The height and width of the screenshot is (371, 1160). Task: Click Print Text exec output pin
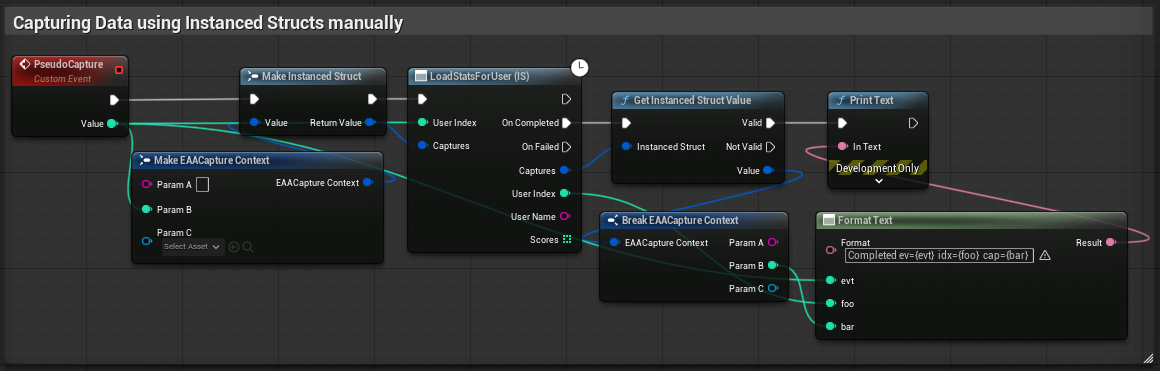tap(914, 123)
